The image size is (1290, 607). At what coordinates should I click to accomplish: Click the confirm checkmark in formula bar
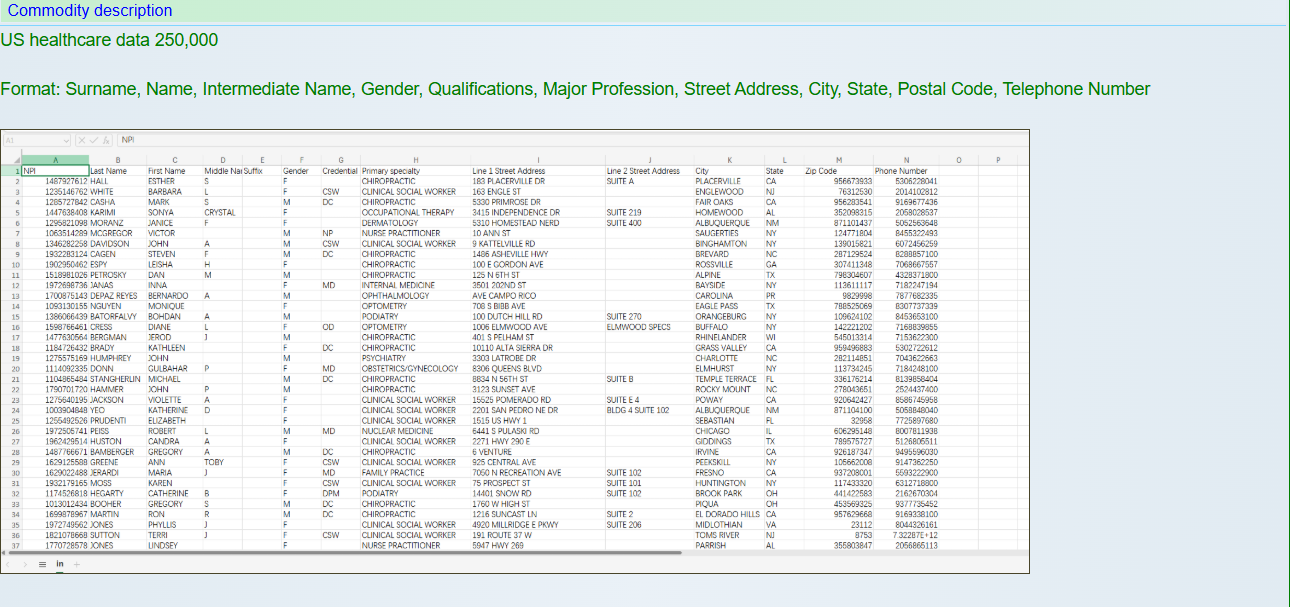(94, 140)
